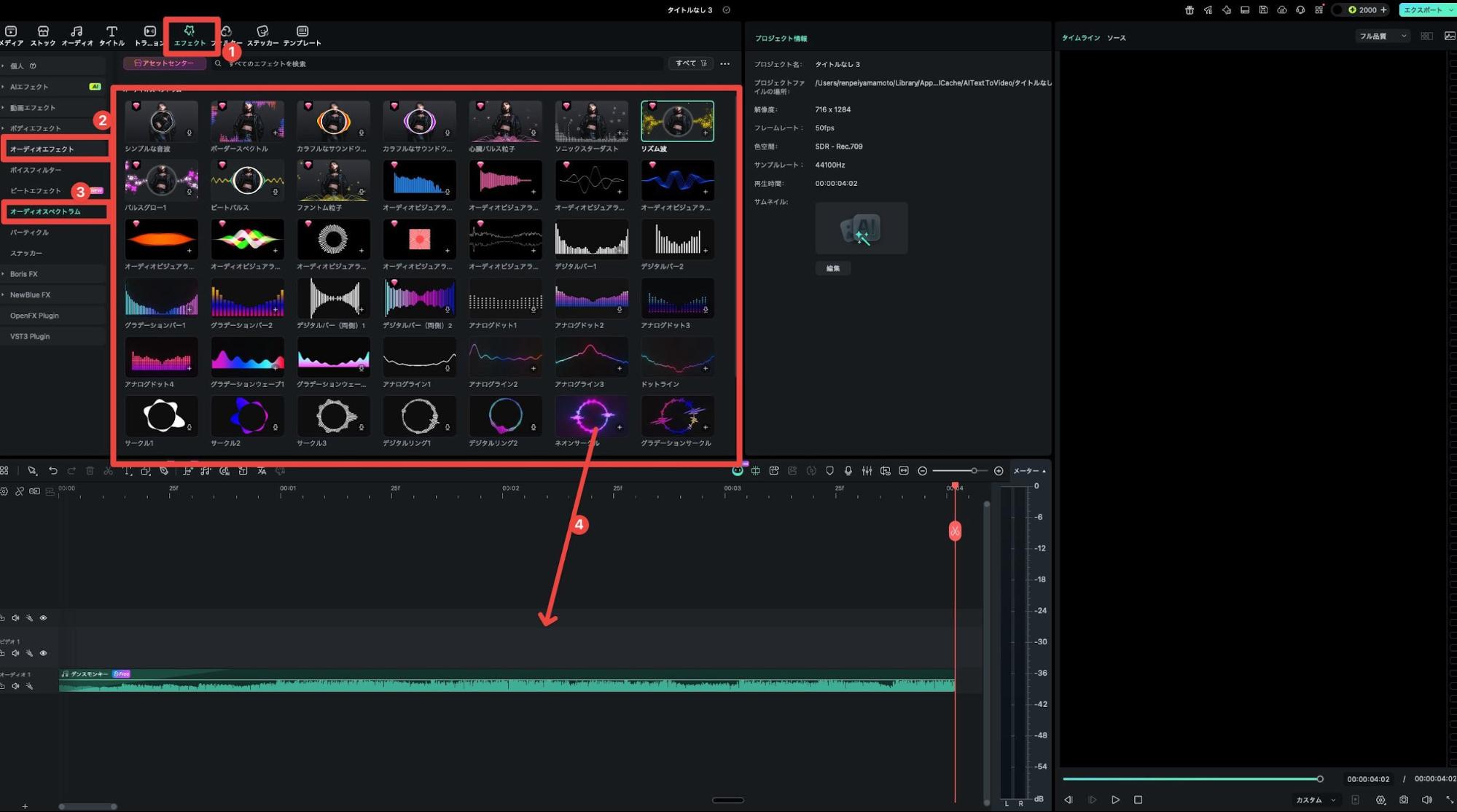Screen dimensions: 1457x812
Task: Click the 編集 thumbnail edit button
Action: (x=832, y=268)
